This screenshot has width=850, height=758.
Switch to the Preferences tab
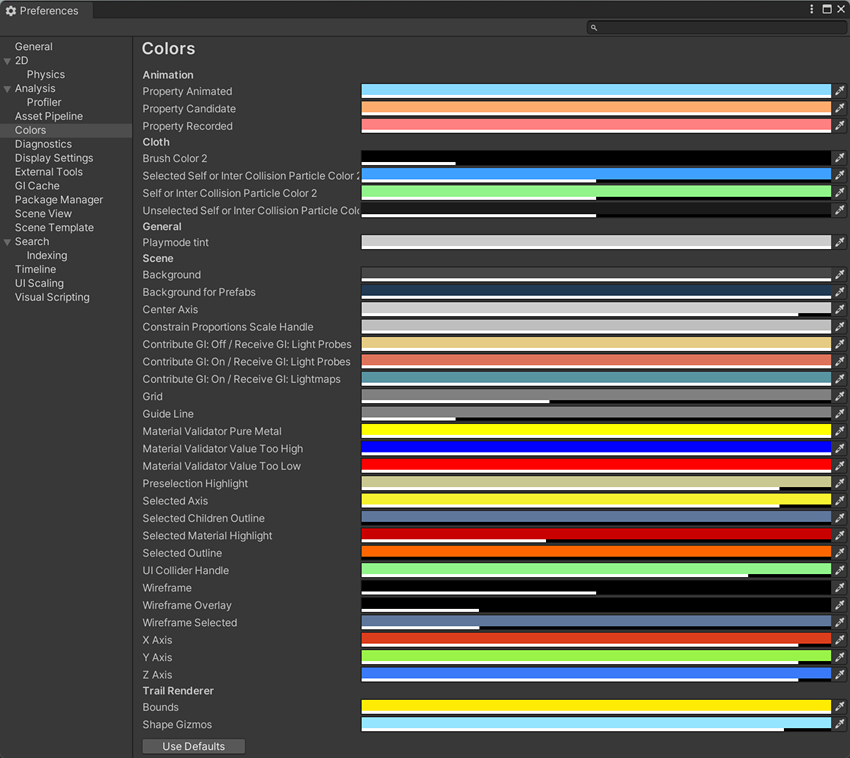[48, 10]
